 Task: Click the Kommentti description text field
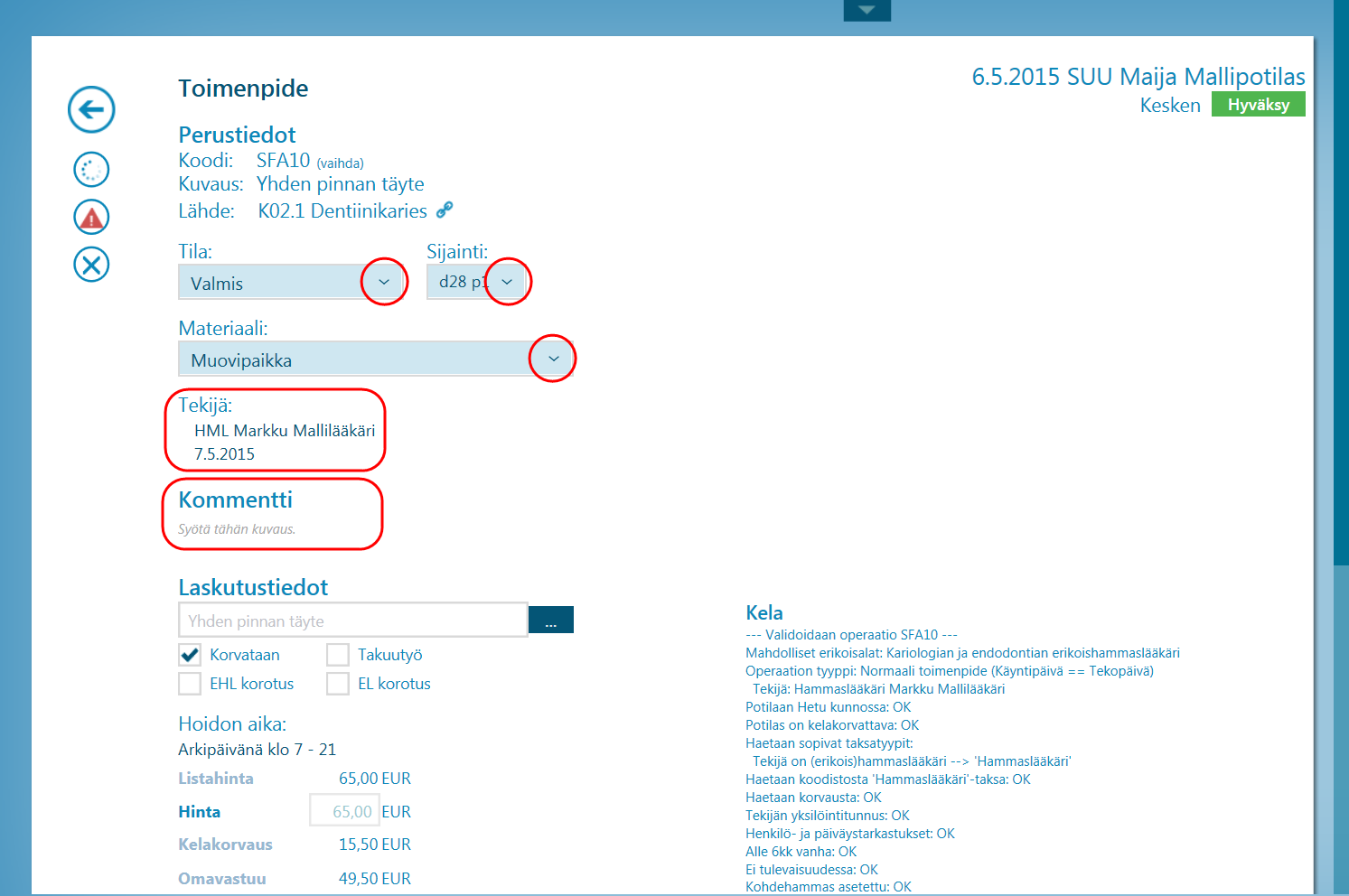click(x=238, y=529)
